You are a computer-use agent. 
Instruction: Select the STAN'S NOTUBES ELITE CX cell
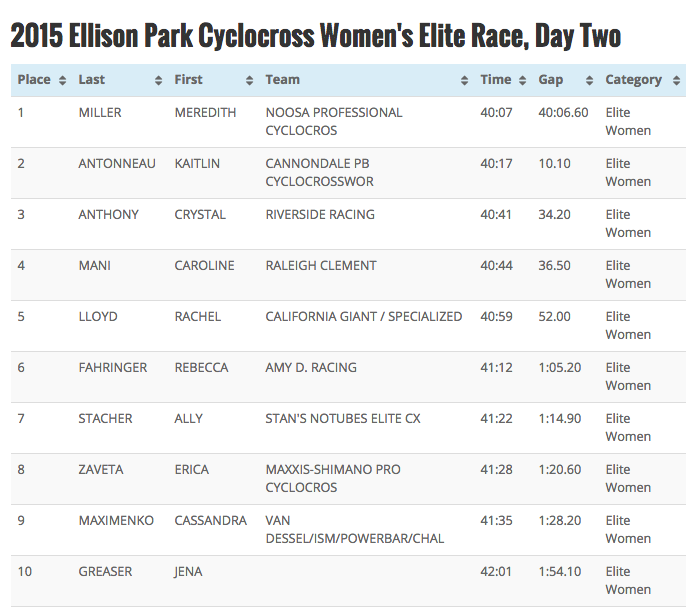tap(343, 419)
